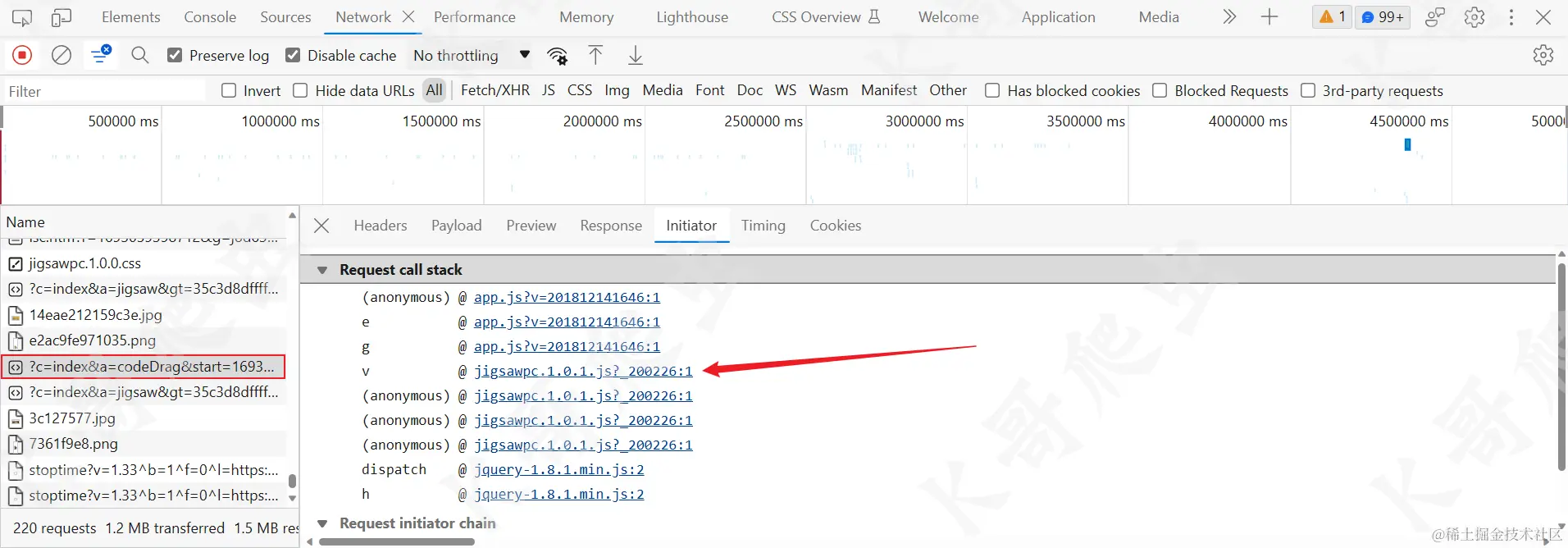Check 3rd-party requests option
Screen dimensions: 1568x548
(x=1308, y=90)
